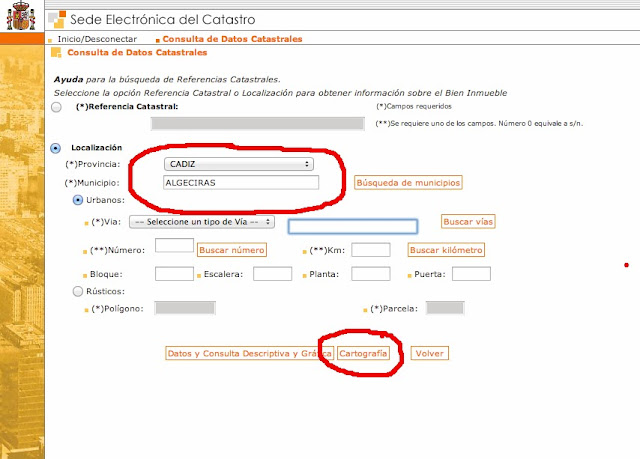This screenshot has width=640, height=459.
Task: Expand the 'Seleccione un tipo de Vía' dropdown
Action: tap(202, 222)
